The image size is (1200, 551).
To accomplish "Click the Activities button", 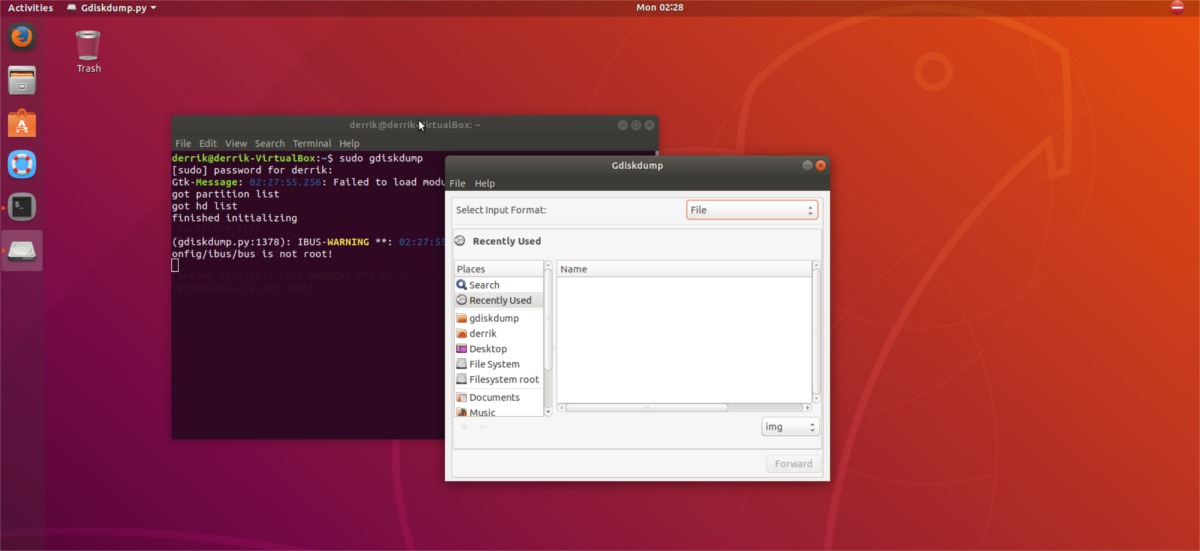I will (x=30, y=8).
